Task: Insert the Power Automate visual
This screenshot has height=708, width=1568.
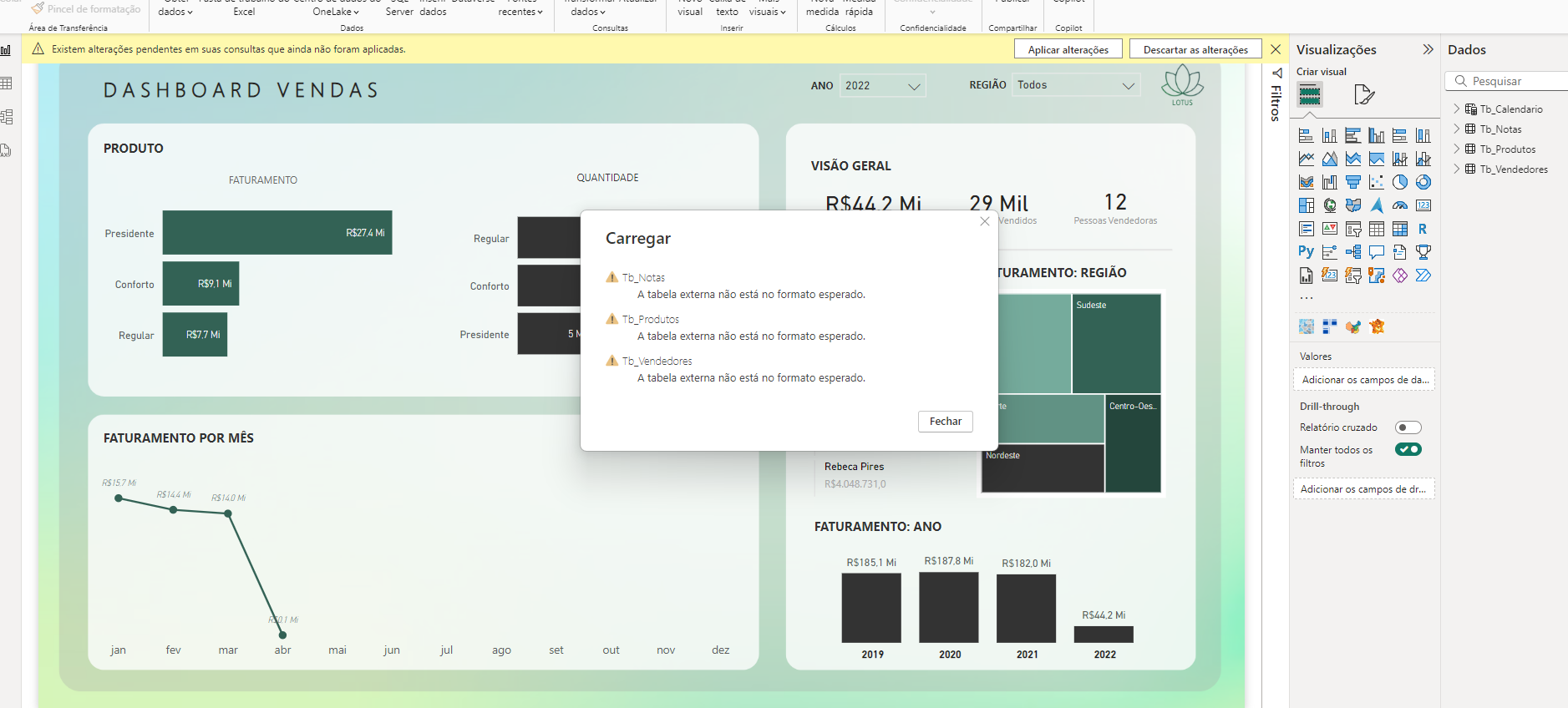Action: tap(1423, 276)
